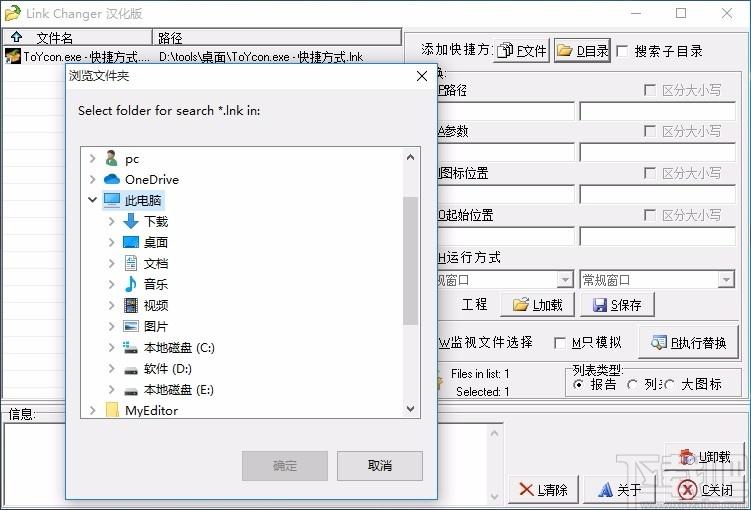751x510 pixels.
Task: Click folder tree scroll down arrow
Action: pyautogui.click(x=410, y=408)
